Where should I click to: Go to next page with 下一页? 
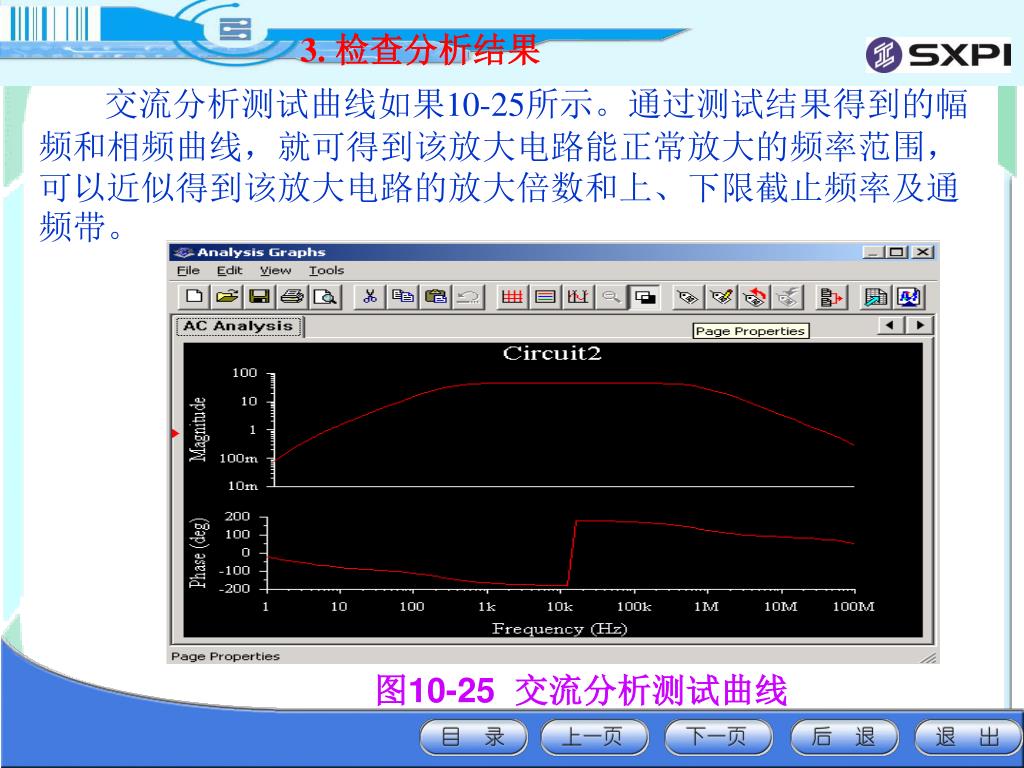point(718,737)
